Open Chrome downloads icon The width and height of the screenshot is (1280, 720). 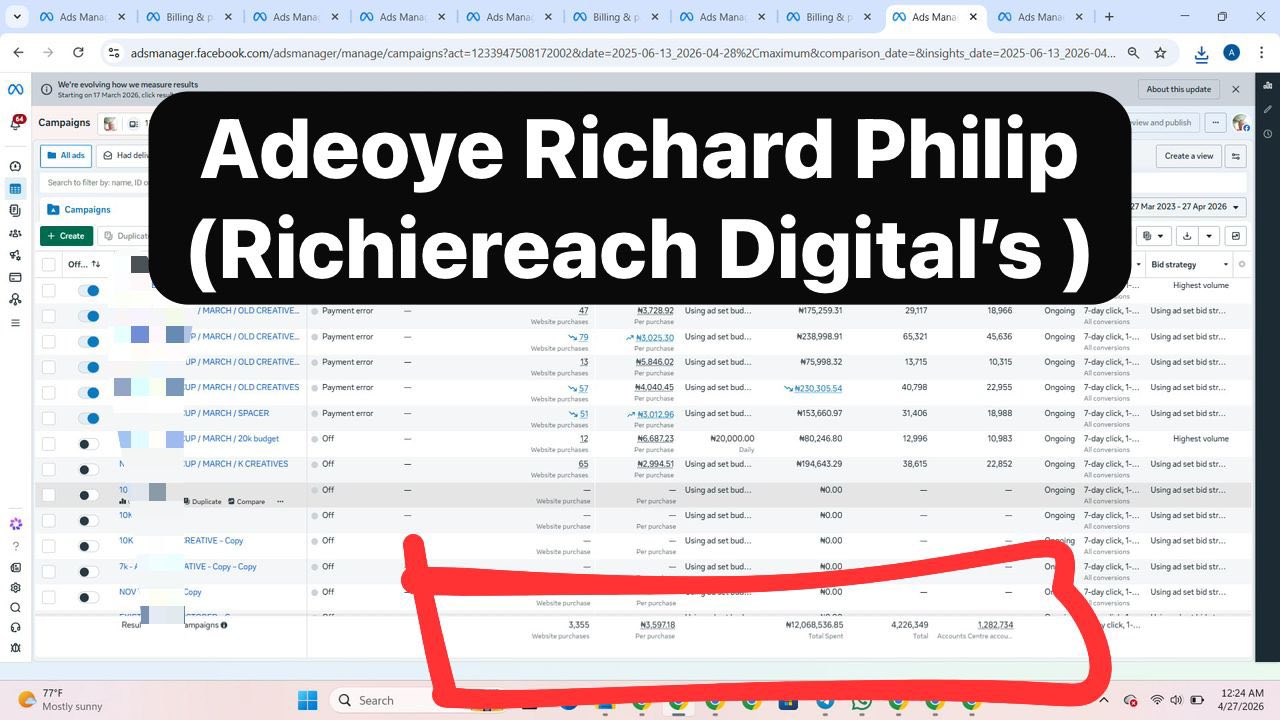click(x=1201, y=54)
